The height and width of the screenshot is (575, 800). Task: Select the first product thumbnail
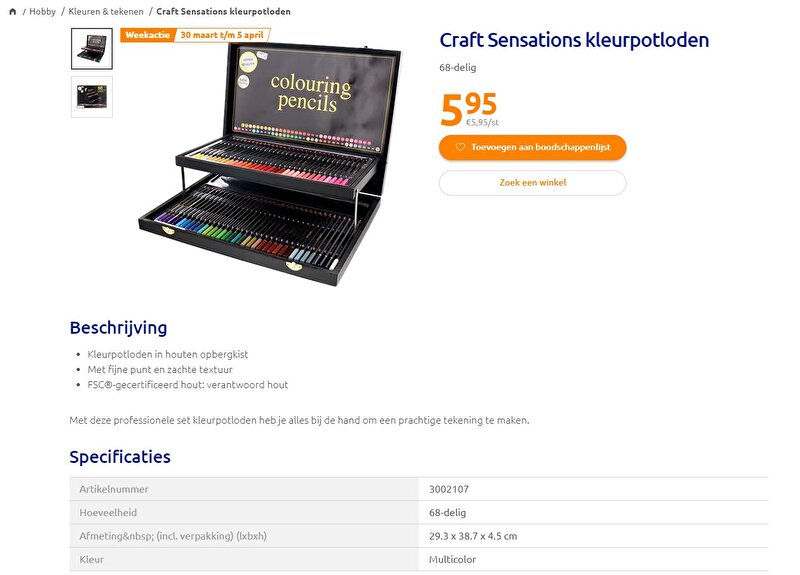pos(92,48)
